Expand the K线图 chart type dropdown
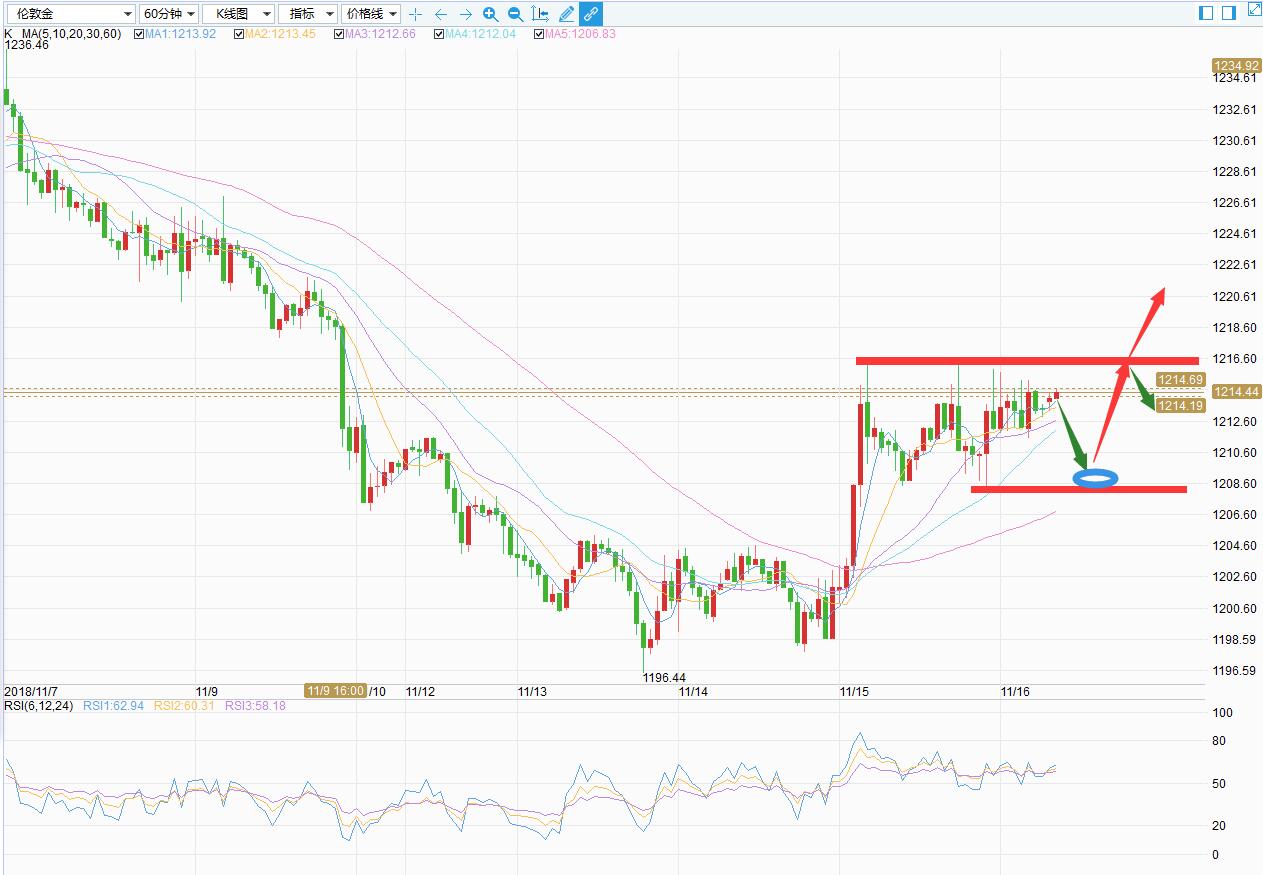Screen dimensions: 1263x875 pyautogui.click(x=239, y=14)
